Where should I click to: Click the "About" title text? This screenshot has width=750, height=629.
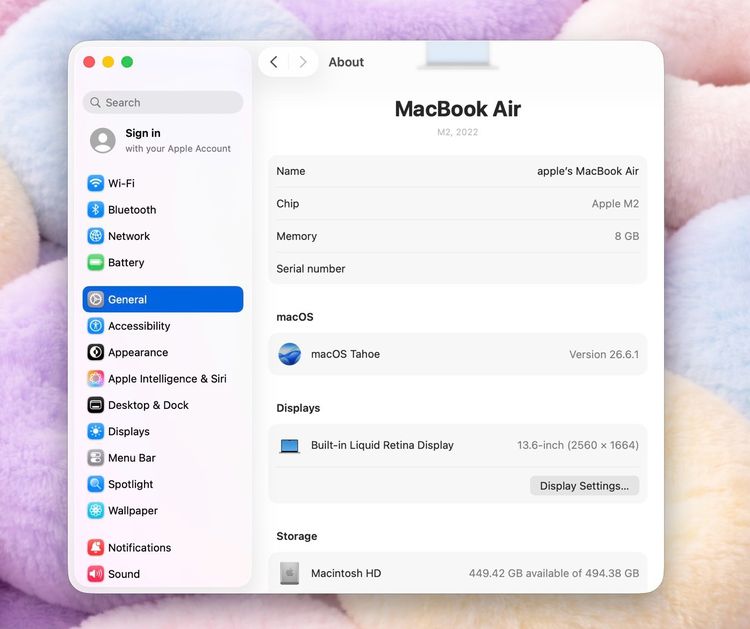tap(346, 62)
